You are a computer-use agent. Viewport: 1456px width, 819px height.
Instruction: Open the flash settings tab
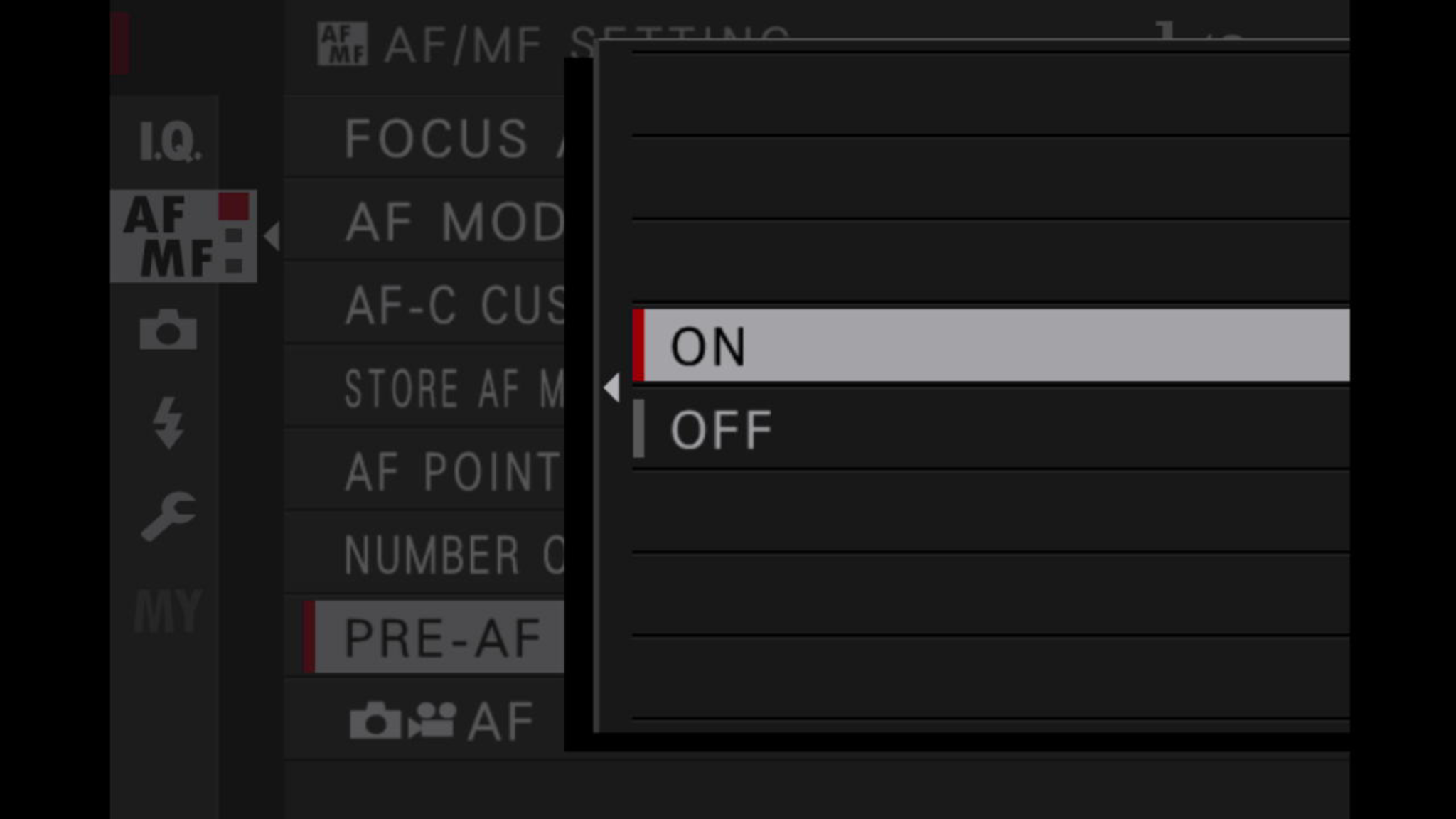pos(168,422)
